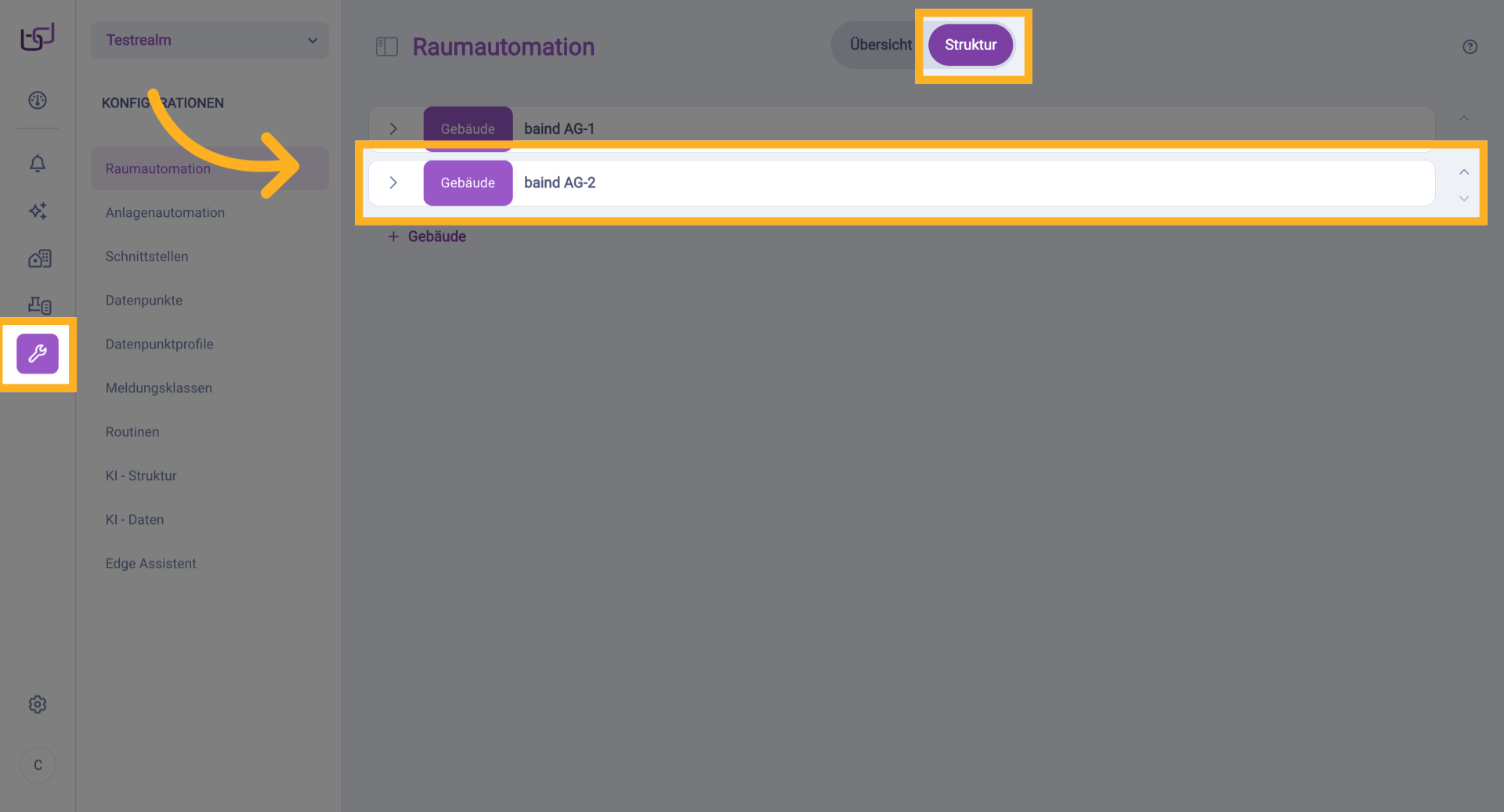Switch to the Übersicht view

(x=880, y=45)
